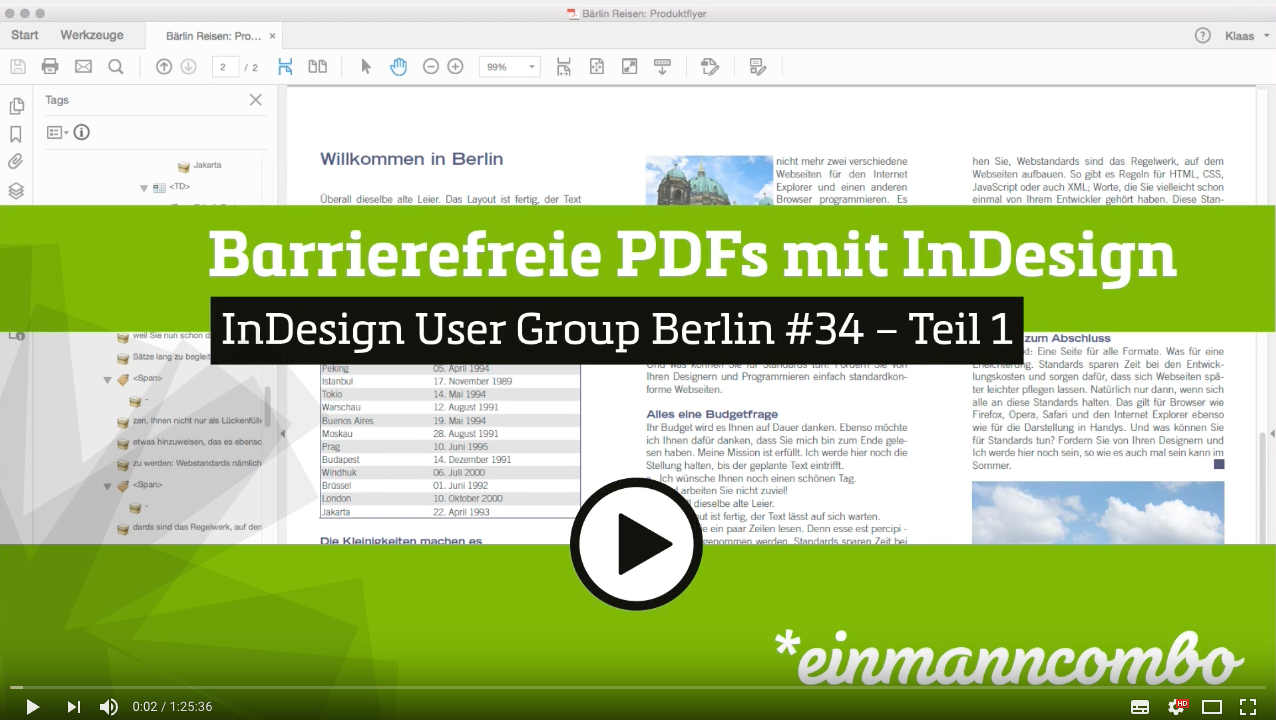The width and height of the screenshot is (1276, 720).
Task: Open the attachments paperclip sidebar icon
Action: coord(16,162)
